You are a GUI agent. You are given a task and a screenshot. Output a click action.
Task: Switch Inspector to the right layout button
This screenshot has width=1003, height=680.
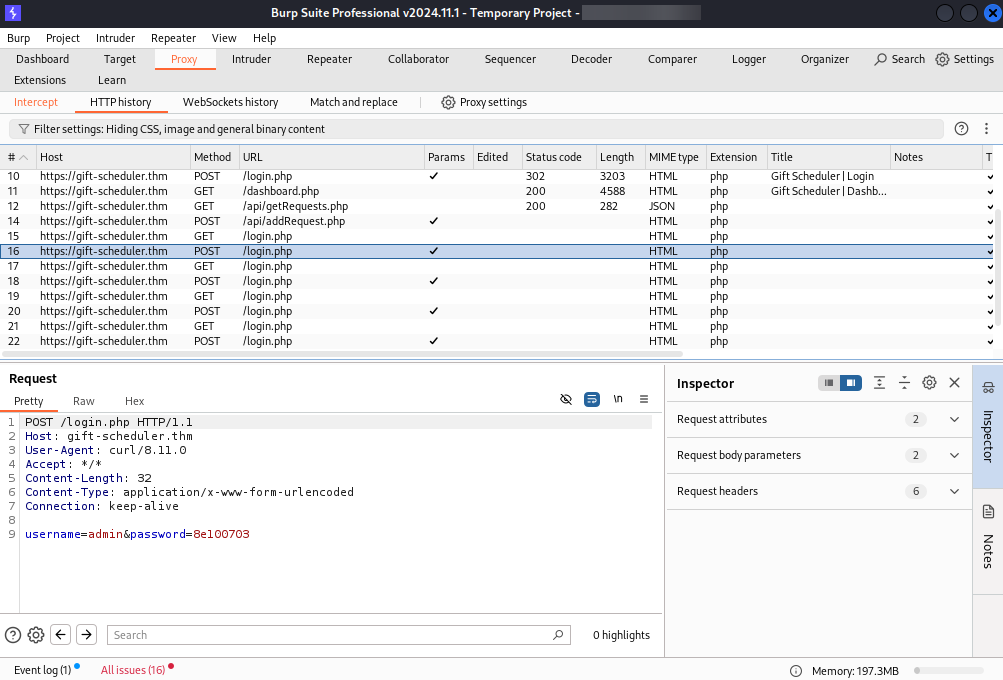click(851, 383)
